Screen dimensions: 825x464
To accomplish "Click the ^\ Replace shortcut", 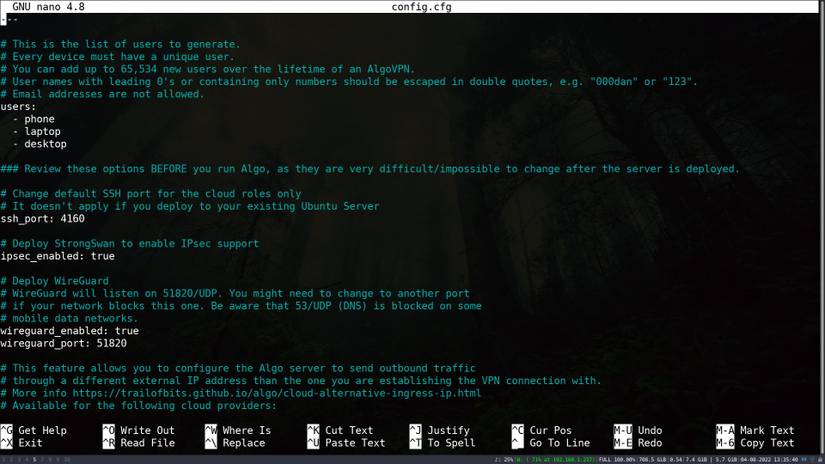I will pos(235,443).
